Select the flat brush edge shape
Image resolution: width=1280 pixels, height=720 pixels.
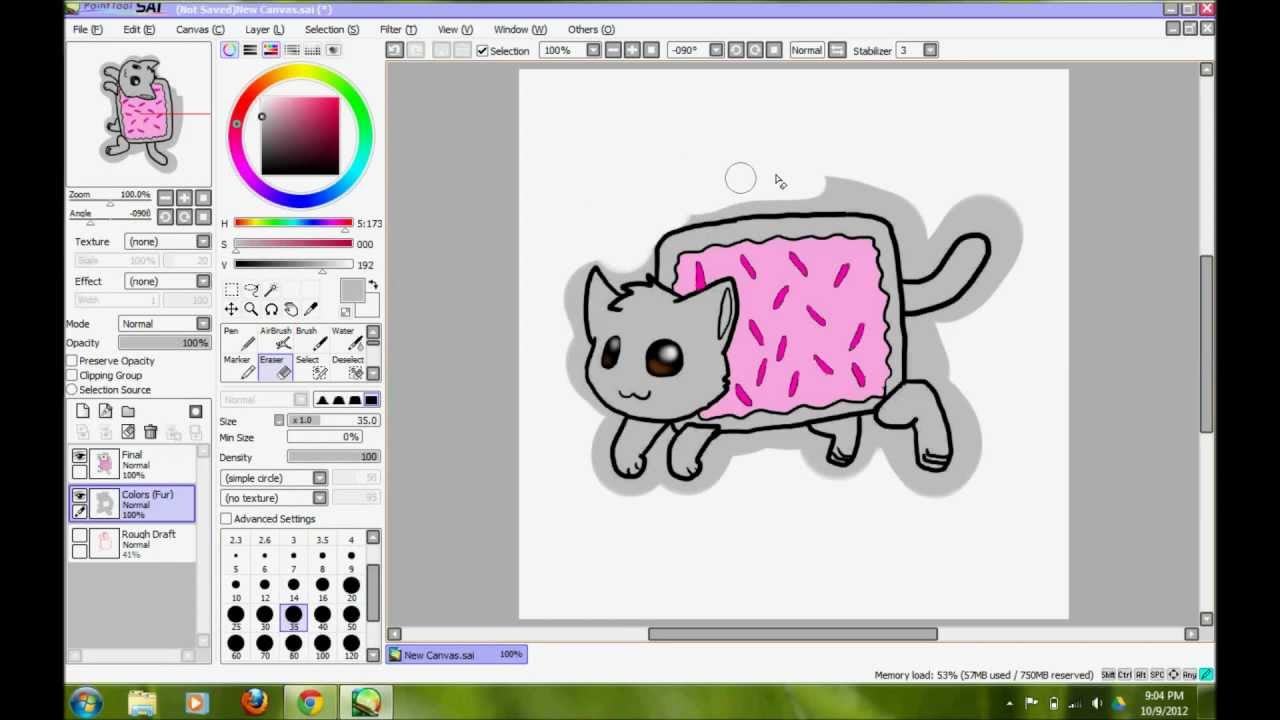coord(371,400)
